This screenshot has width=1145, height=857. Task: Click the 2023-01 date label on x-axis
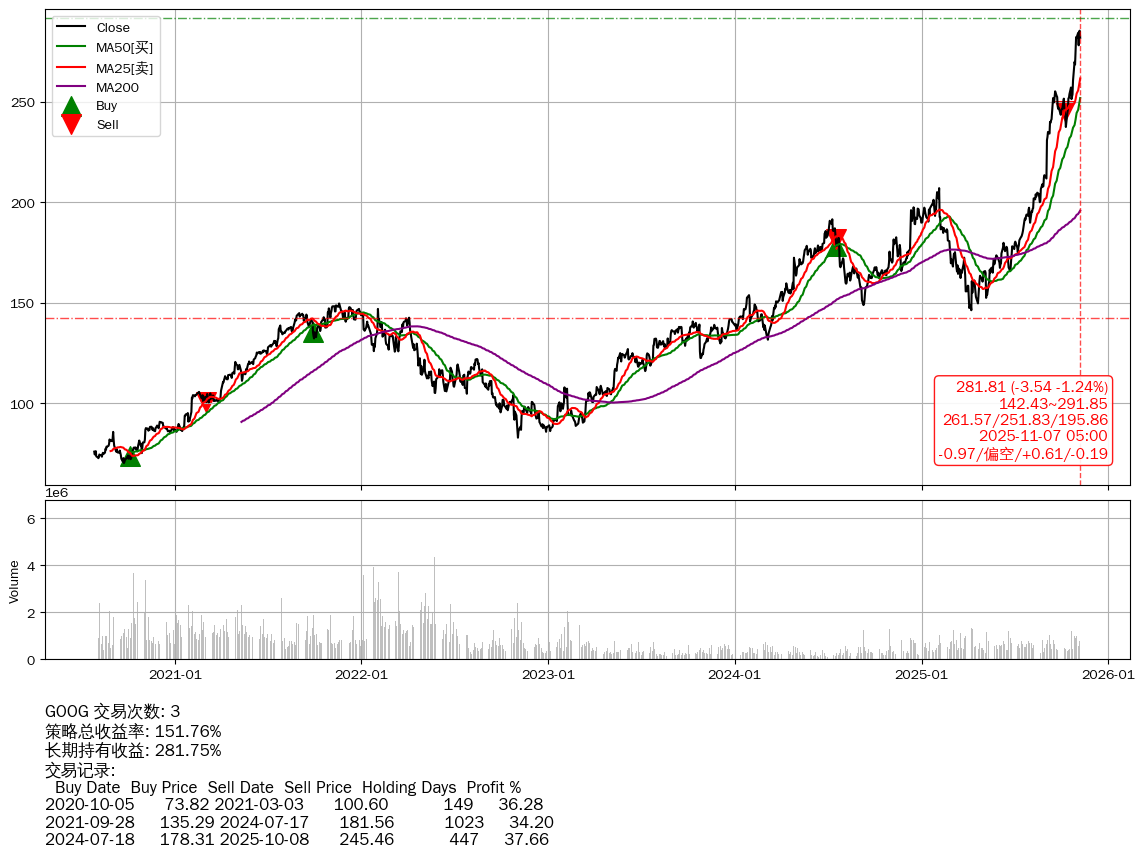(548, 675)
